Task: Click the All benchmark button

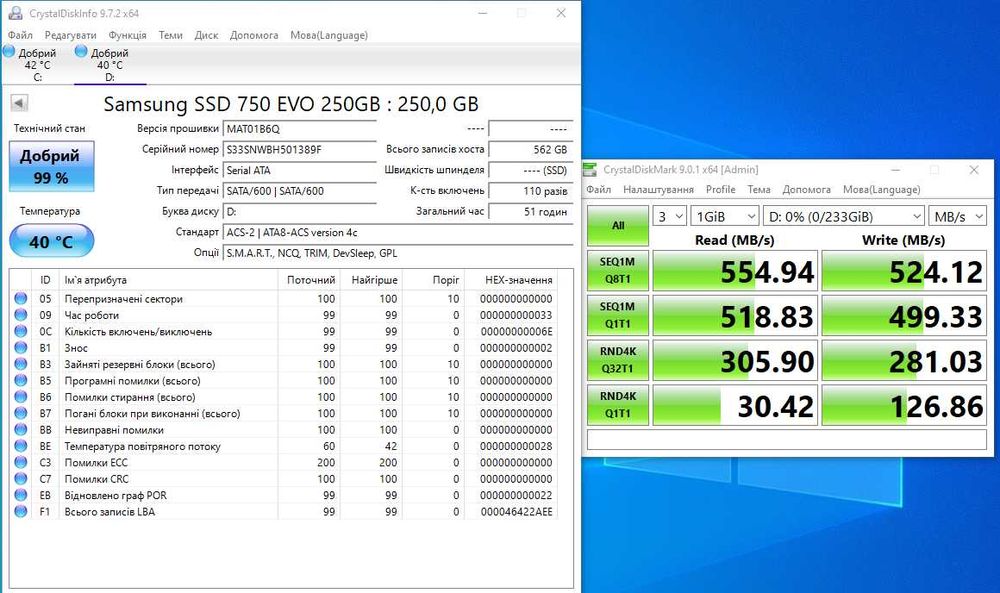Action: 618,226
